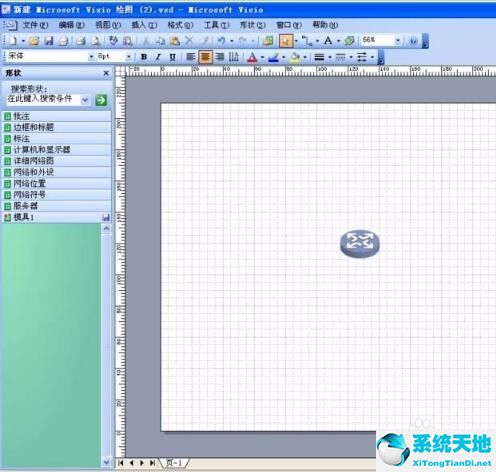Click the Copy icon in toolbar

161,41
